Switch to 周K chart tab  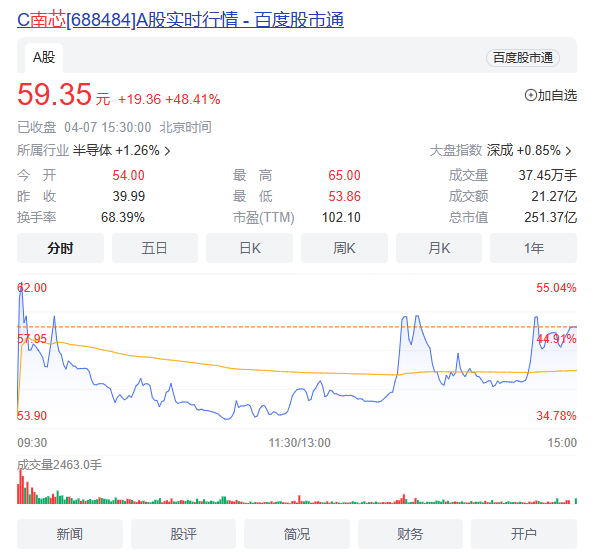344,248
